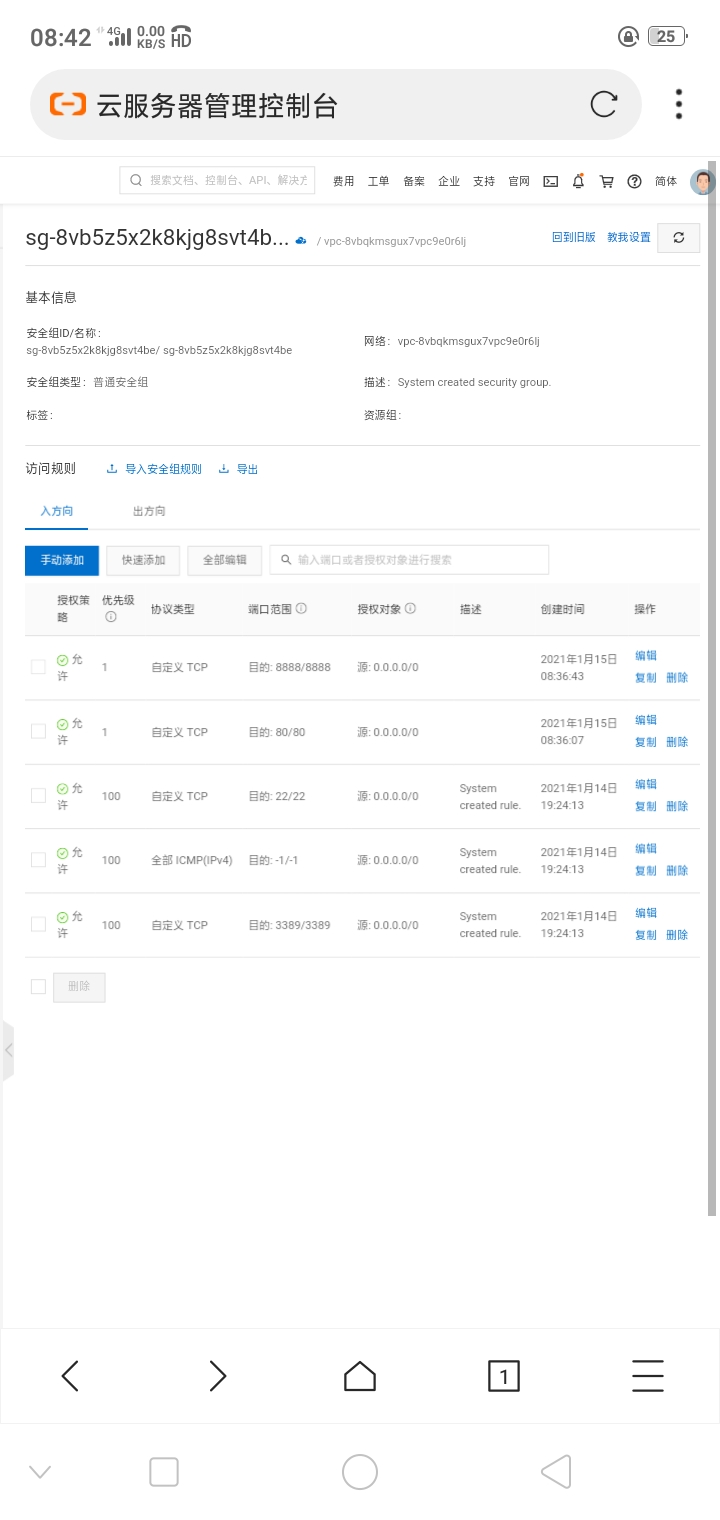Click the 手动添加 button
The height and width of the screenshot is (1520, 720).
62,560
